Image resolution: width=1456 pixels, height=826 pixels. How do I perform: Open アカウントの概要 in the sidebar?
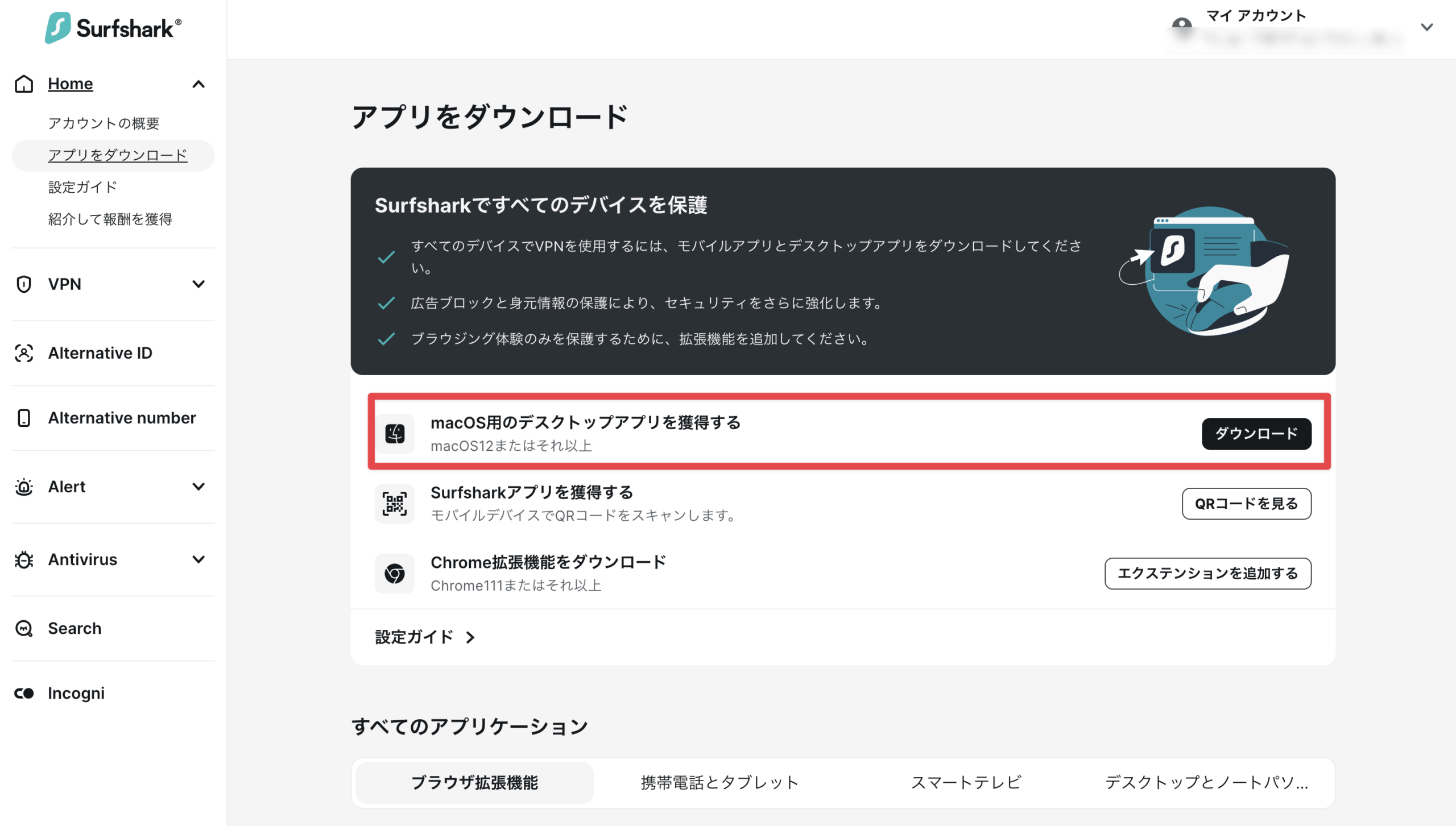(x=104, y=123)
